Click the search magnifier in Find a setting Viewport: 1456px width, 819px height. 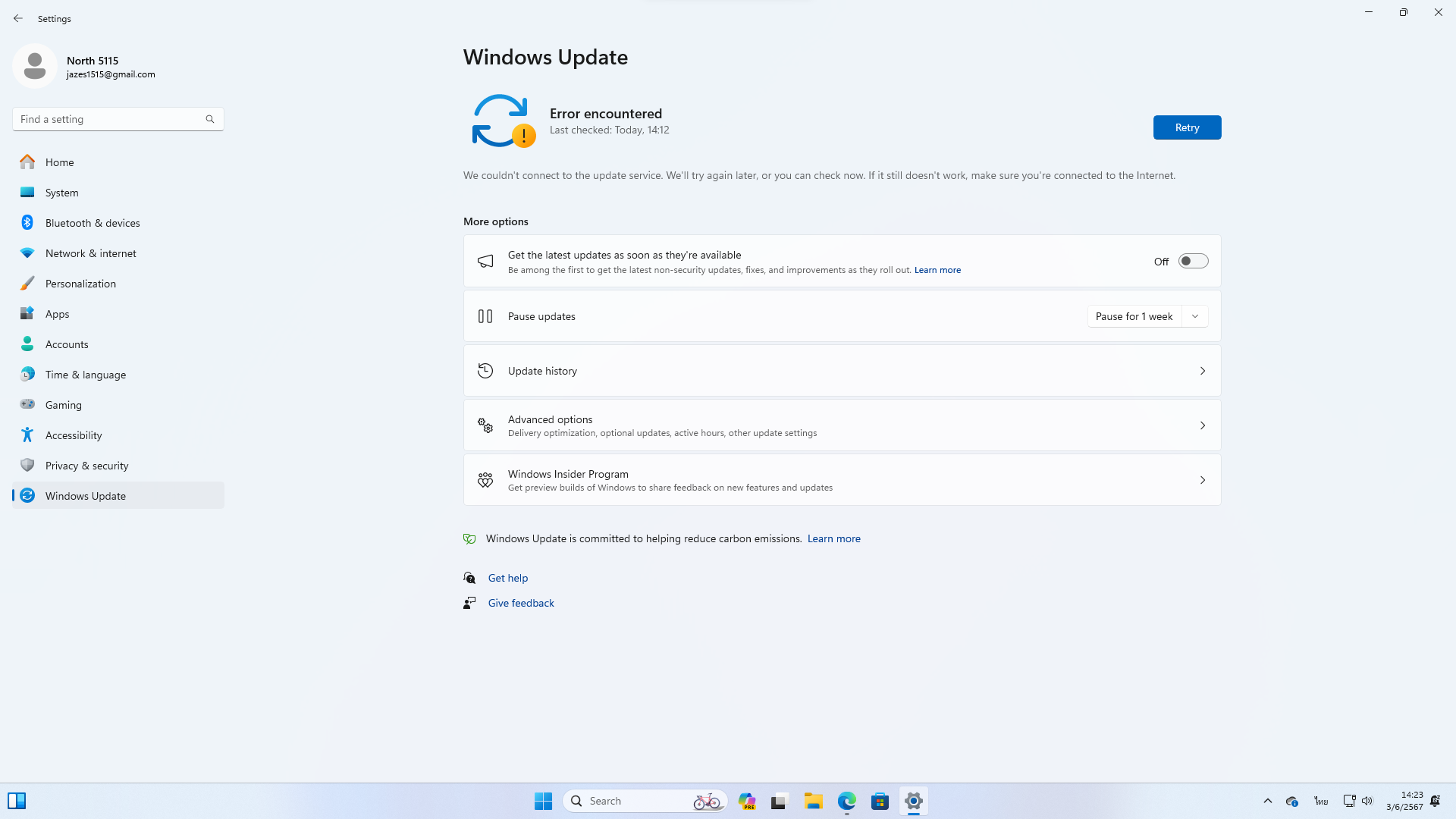pos(210,119)
